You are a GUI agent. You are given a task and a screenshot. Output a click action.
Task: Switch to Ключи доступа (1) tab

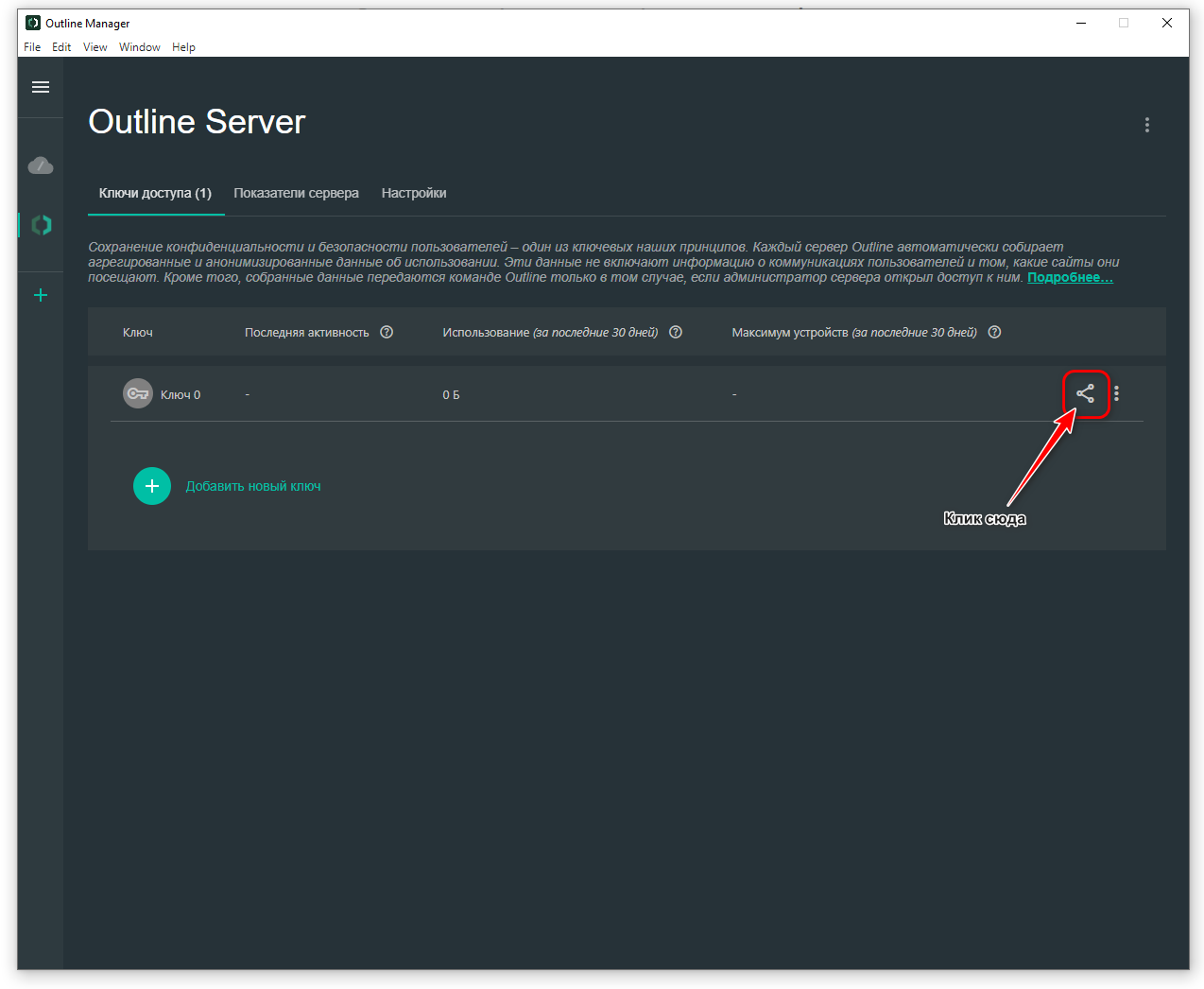pyautogui.click(x=156, y=193)
